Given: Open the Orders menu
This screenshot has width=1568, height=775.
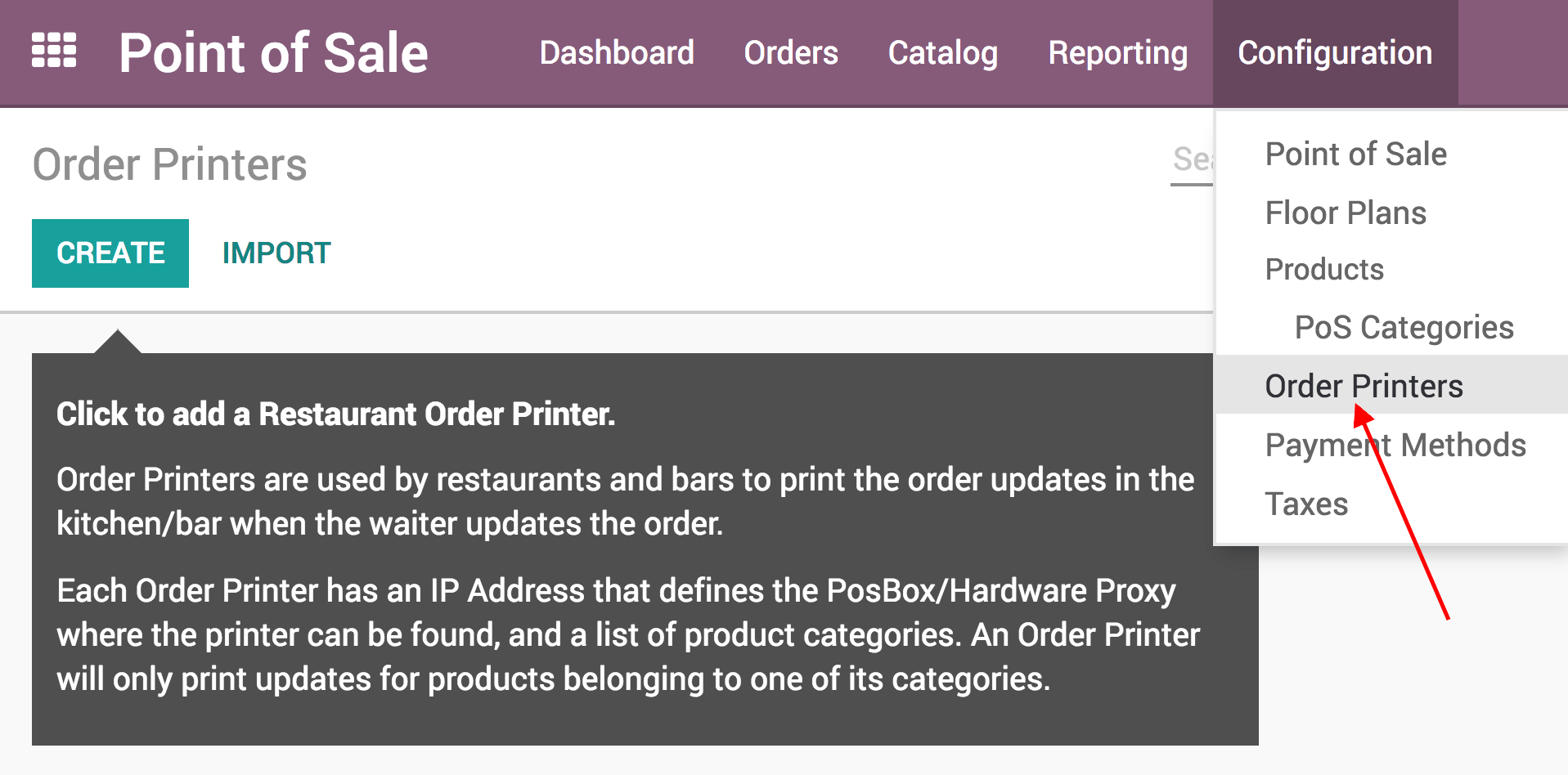Looking at the screenshot, I should coord(790,52).
